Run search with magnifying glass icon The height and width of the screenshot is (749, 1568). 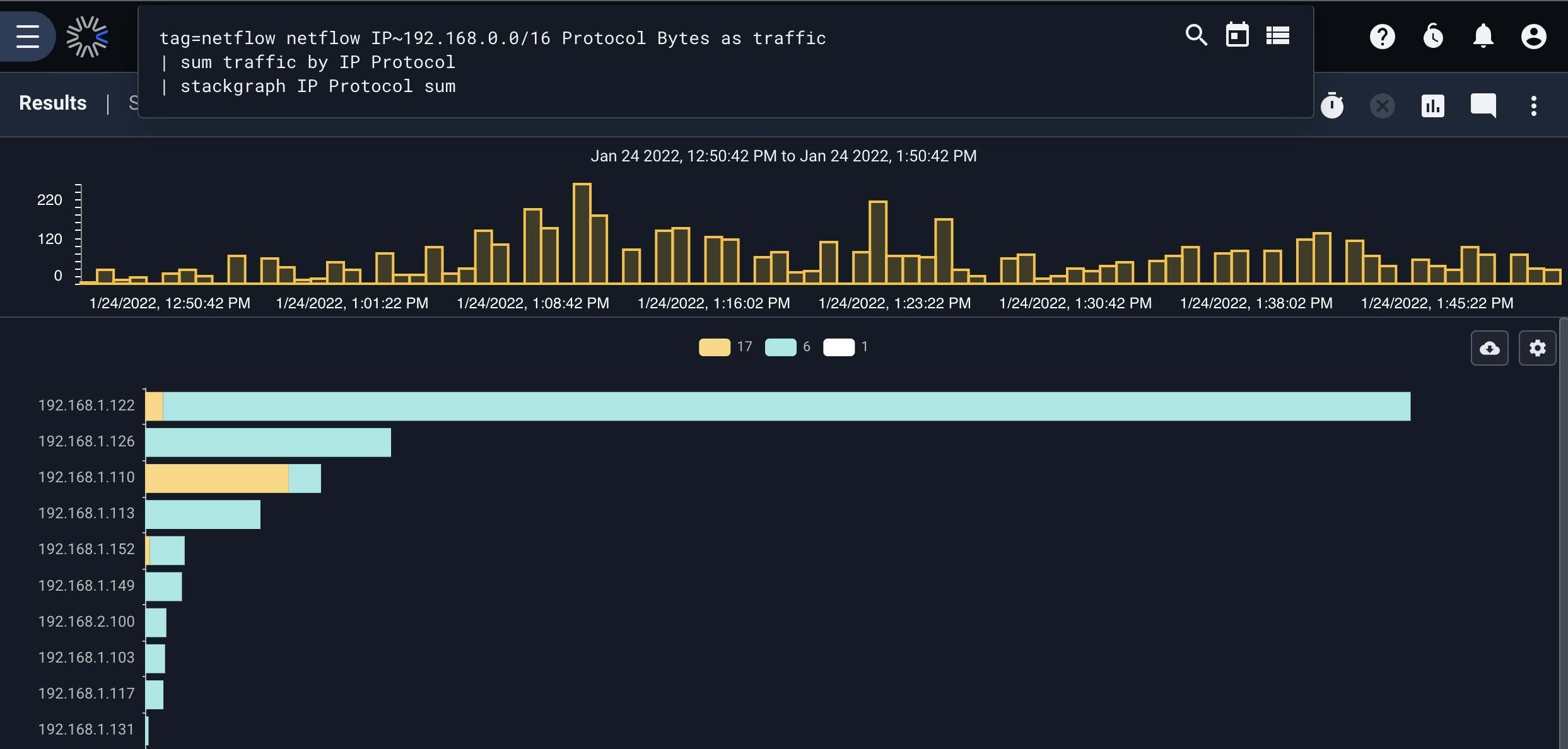click(x=1196, y=35)
